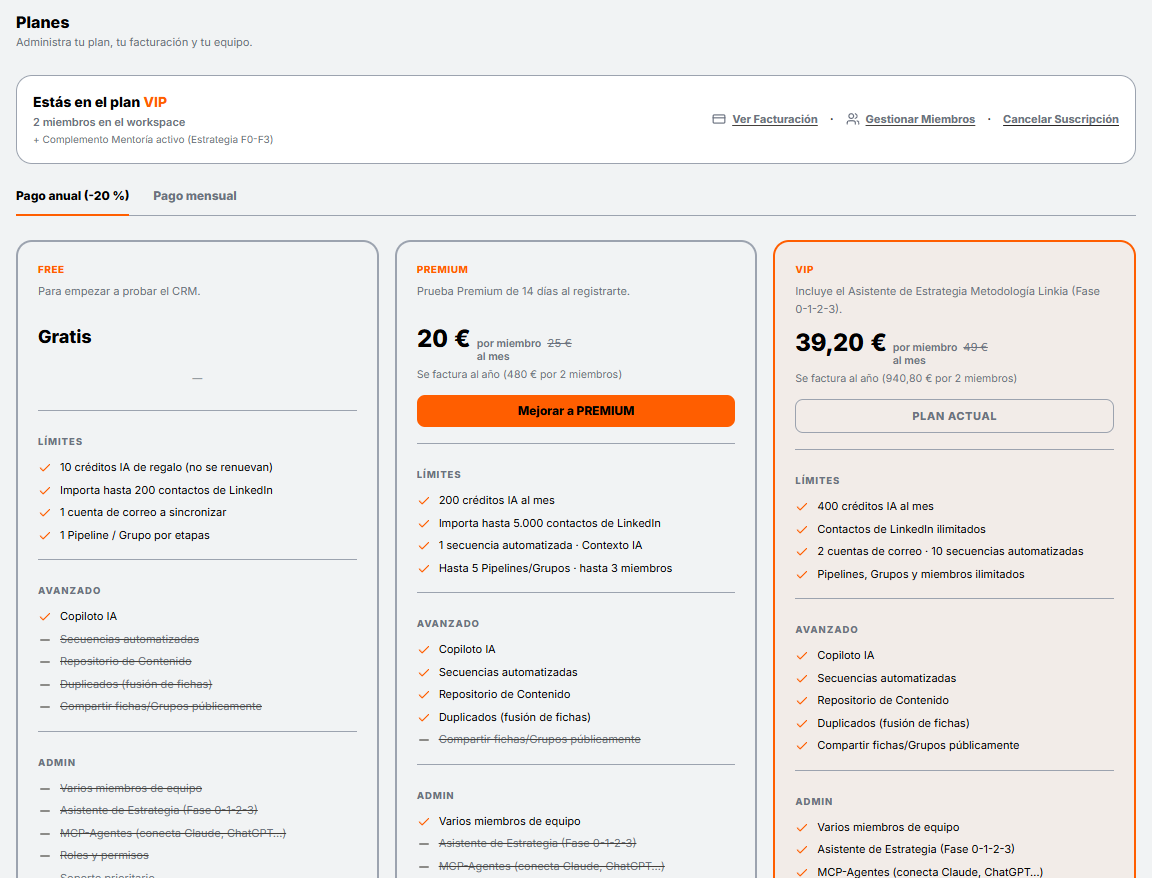Click the PLAN ACTUAL button
The image size is (1152, 878).
coord(954,416)
